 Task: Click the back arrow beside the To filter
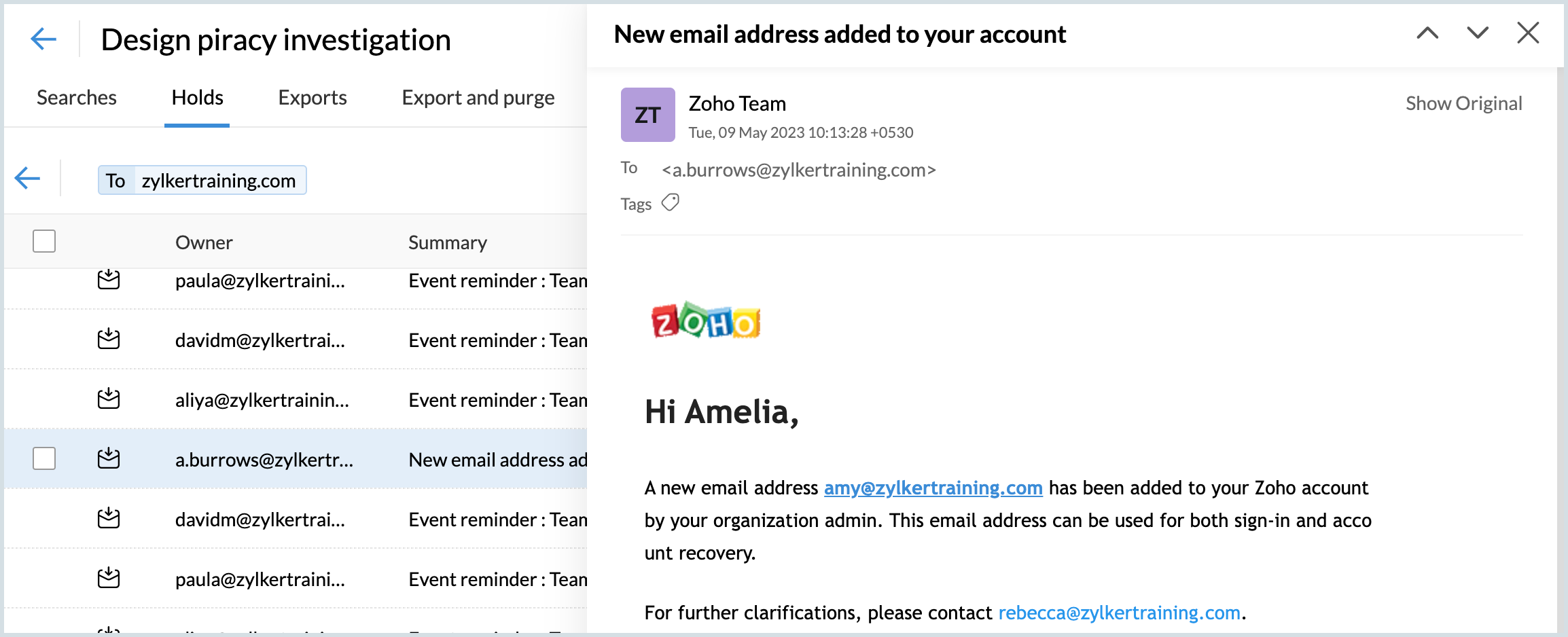[x=27, y=179]
